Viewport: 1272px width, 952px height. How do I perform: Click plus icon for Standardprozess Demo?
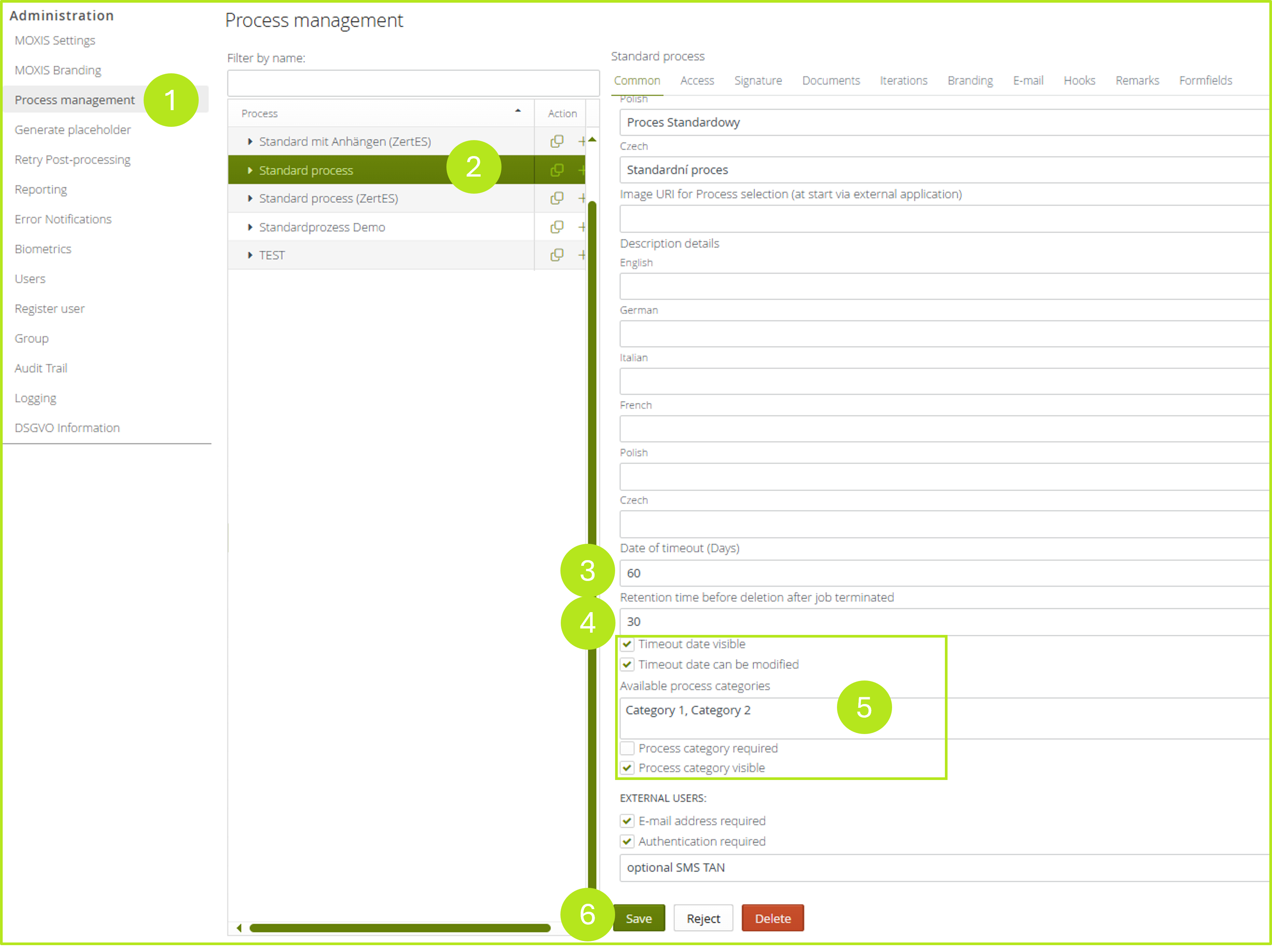tap(582, 227)
